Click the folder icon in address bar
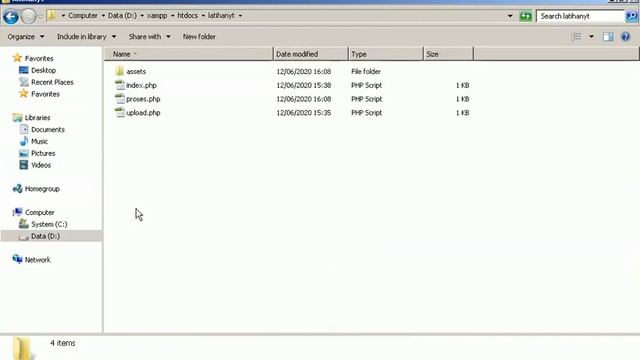 52,16
